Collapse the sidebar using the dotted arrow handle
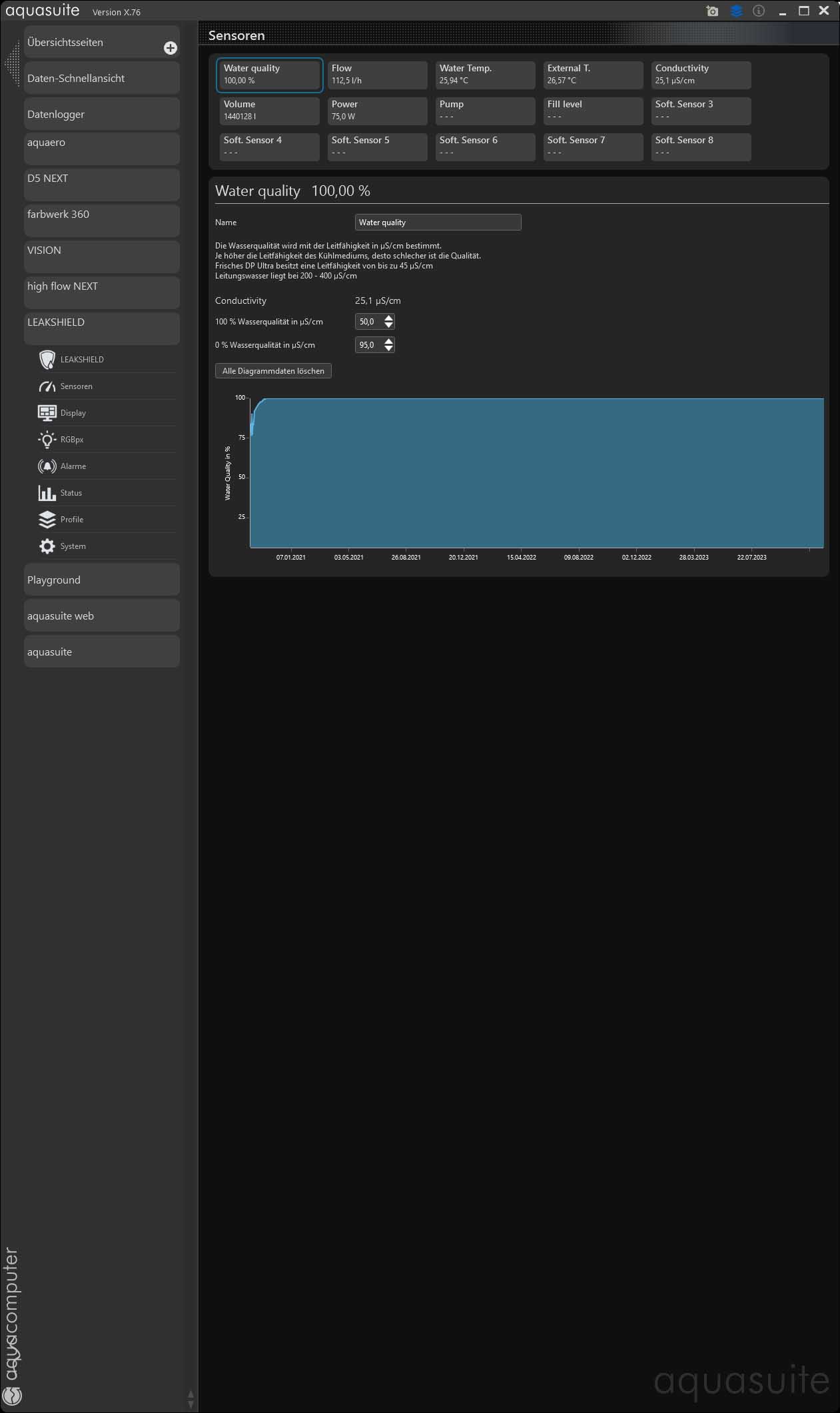This screenshot has height=1413, width=840. click(13, 64)
